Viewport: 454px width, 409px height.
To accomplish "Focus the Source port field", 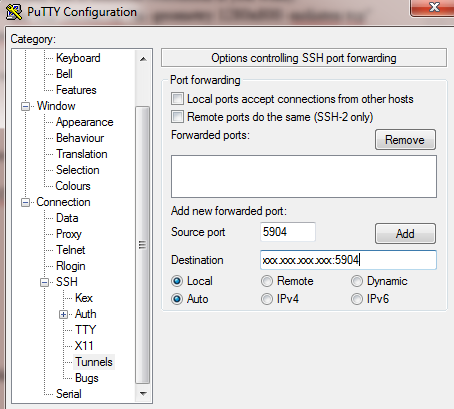I will 288,232.
